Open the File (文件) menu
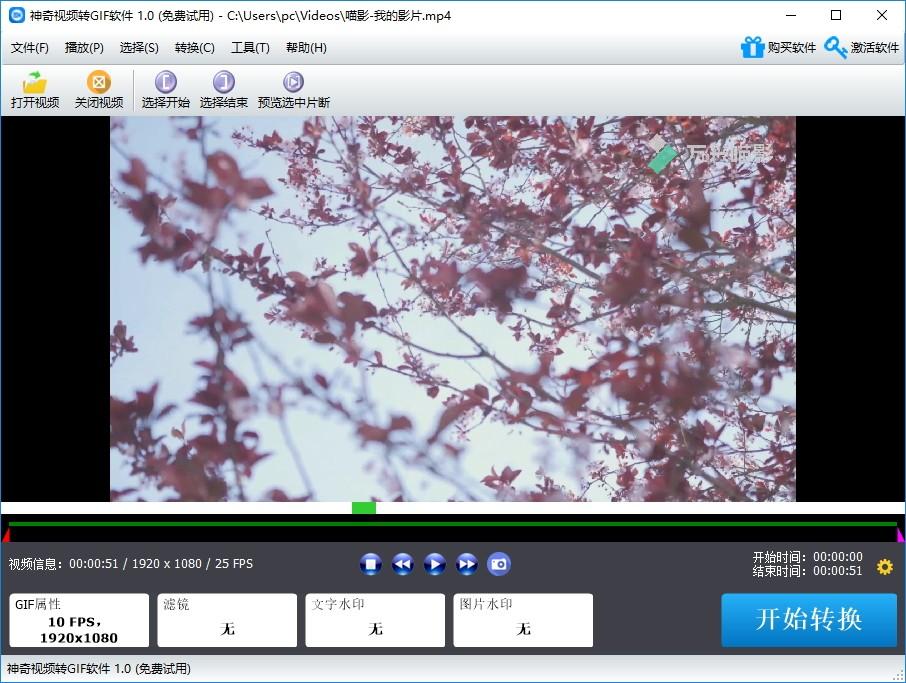Screen dimensions: 906x683 click(30, 48)
